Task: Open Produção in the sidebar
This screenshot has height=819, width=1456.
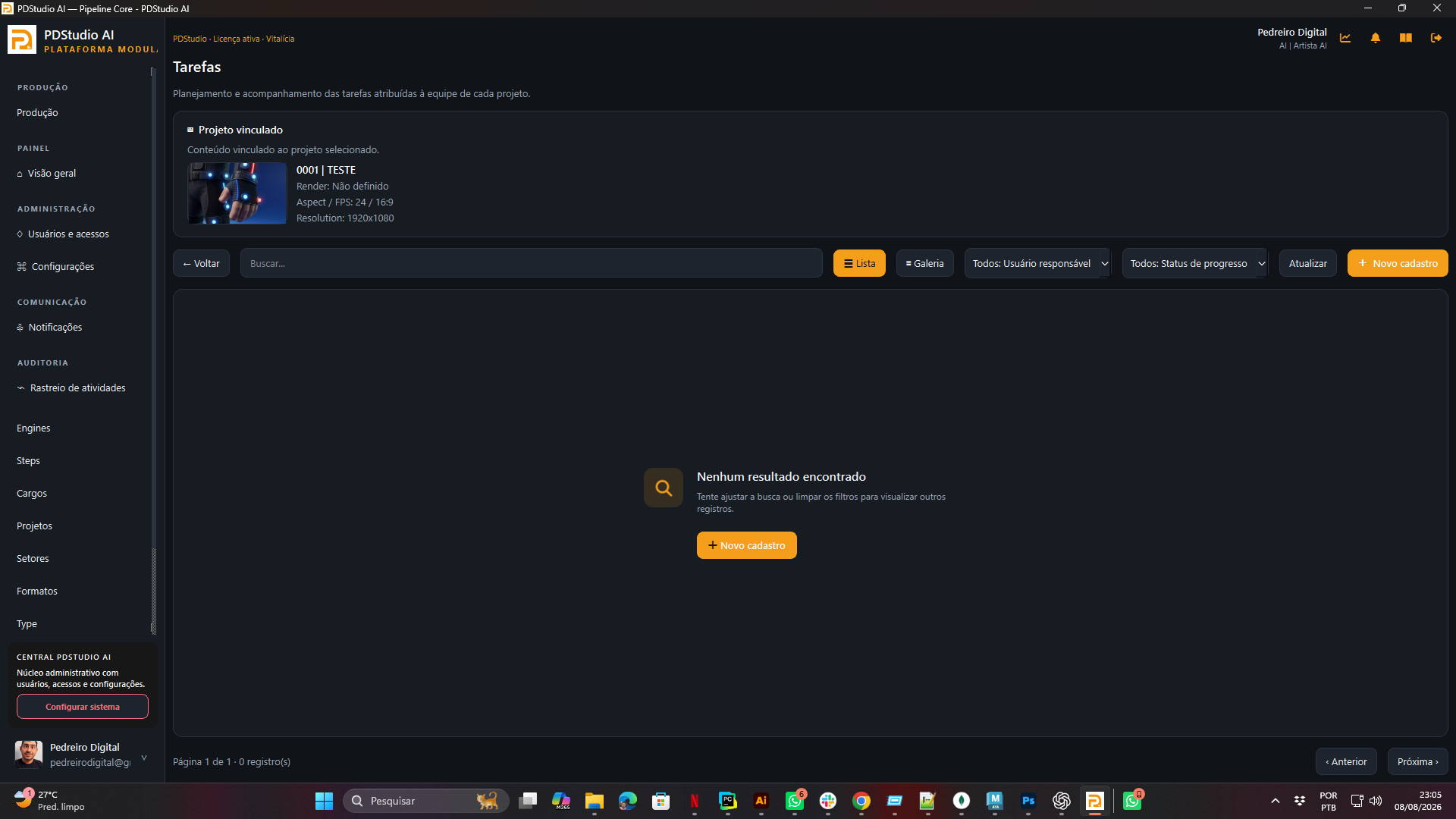Action: point(37,112)
